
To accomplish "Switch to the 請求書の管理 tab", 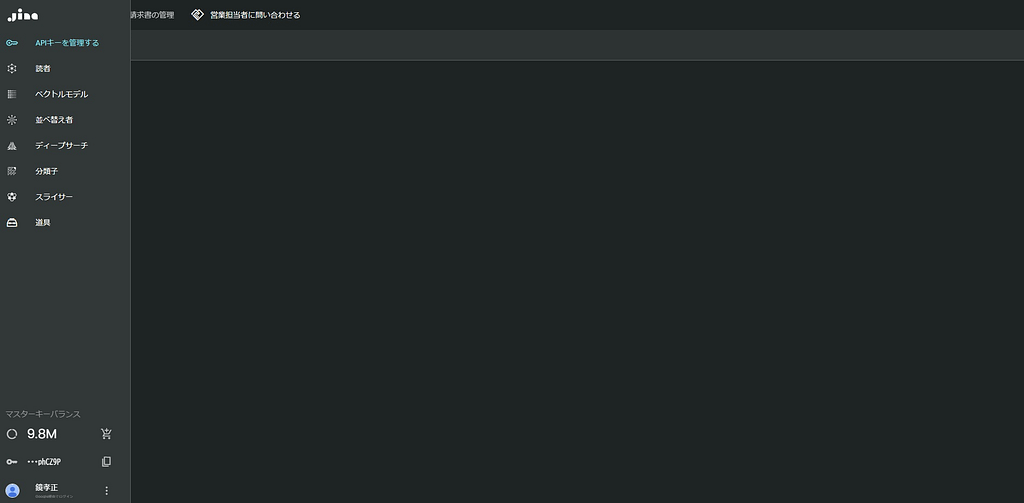I will coord(151,15).
